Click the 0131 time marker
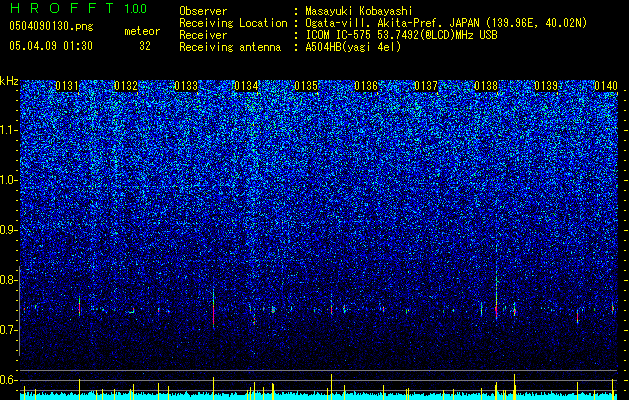 67,86
